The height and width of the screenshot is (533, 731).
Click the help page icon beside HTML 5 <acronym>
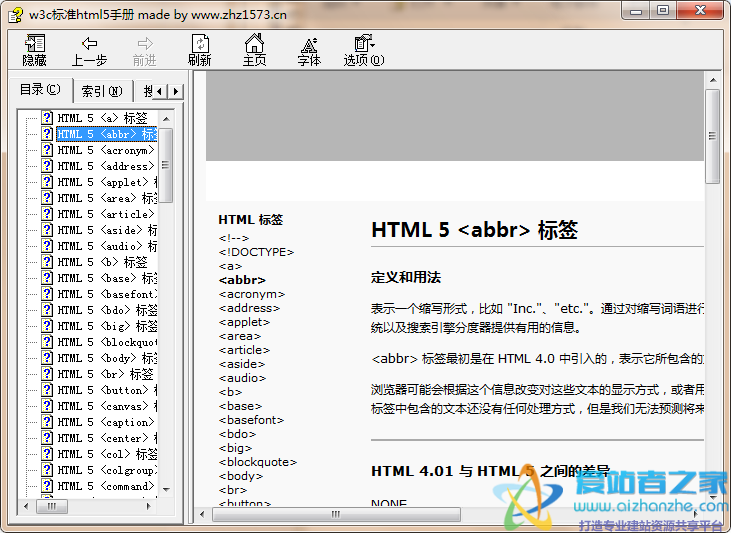(47, 150)
